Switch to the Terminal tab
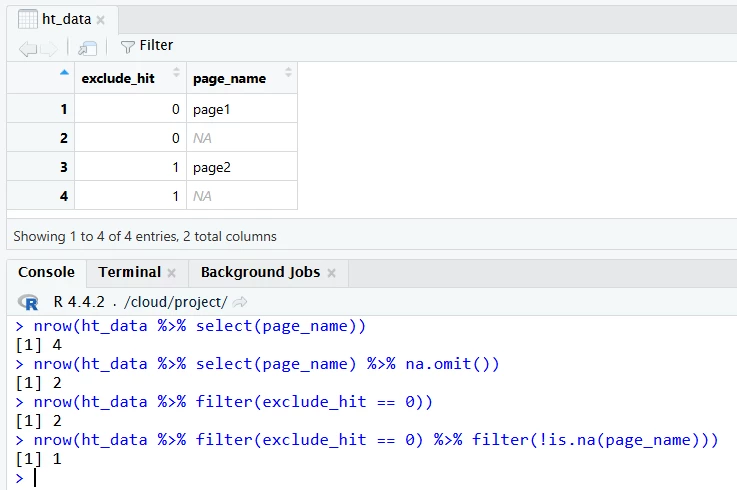Viewport: 737px width, 490px height. pyautogui.click(x=129, y=272)
